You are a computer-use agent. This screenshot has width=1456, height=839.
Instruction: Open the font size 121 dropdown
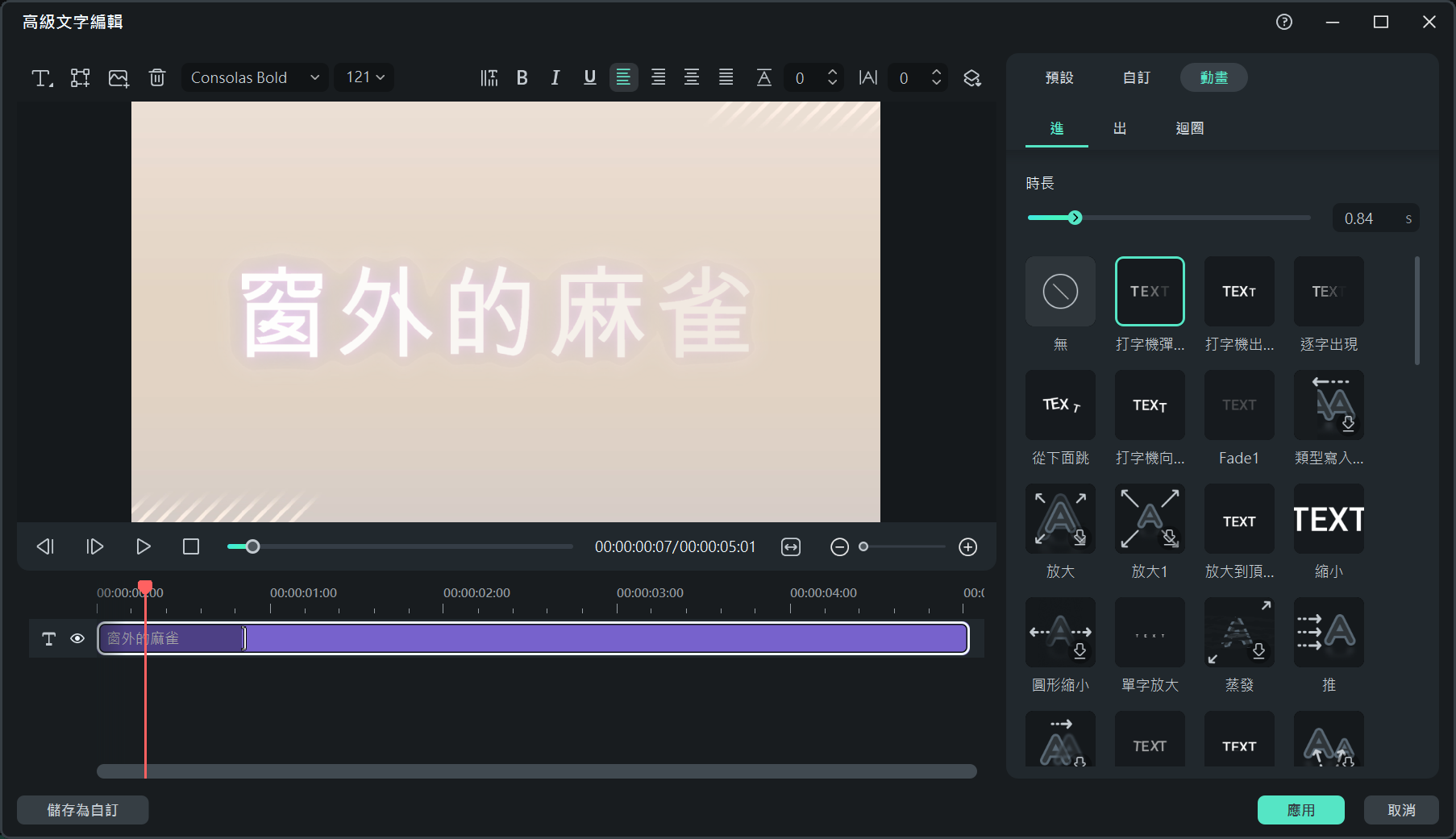coord(364,77)
